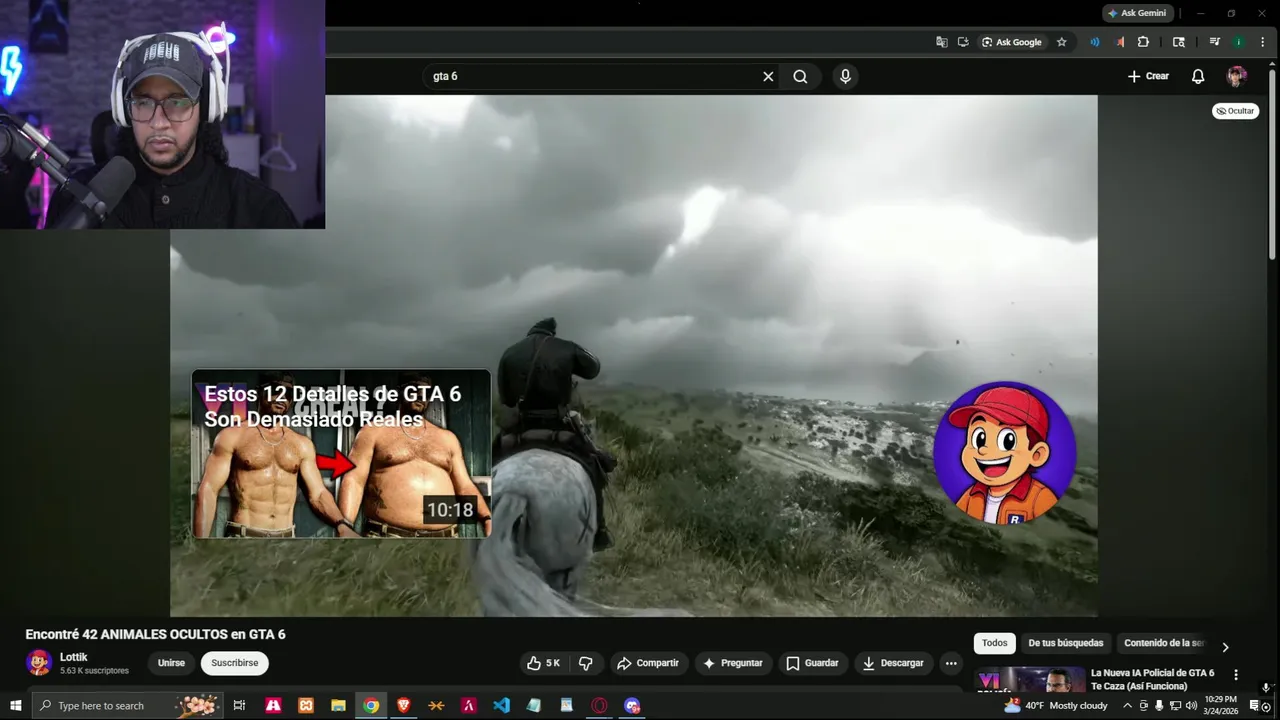Click the tray microphone icon

1159,705
